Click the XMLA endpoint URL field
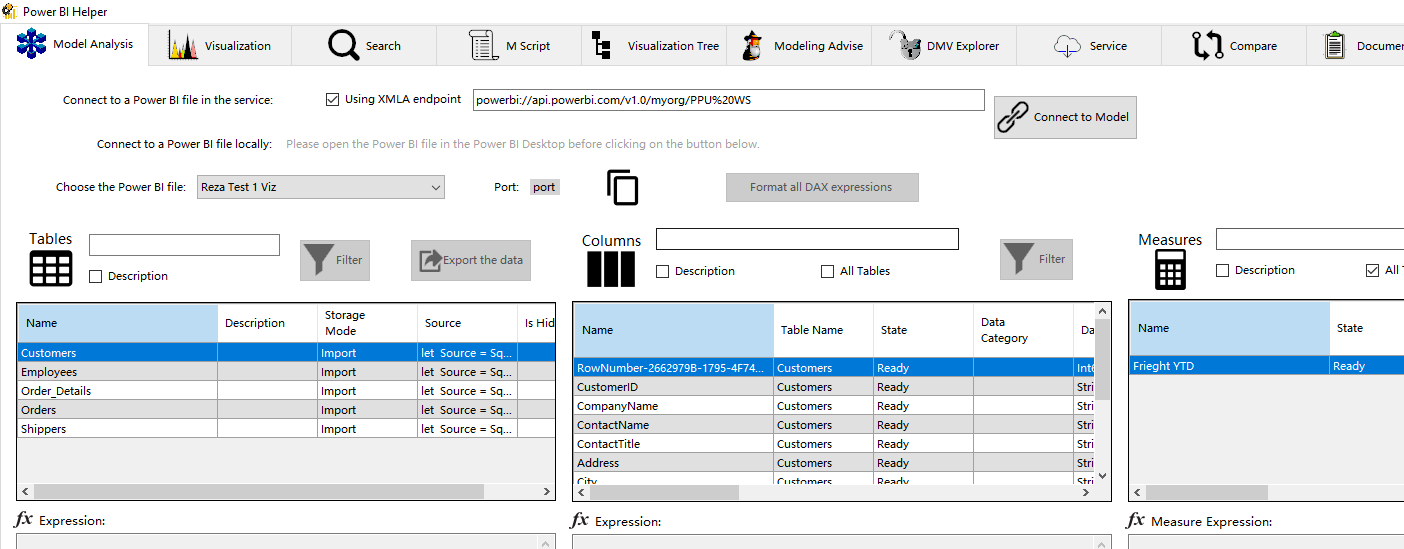Image resolution: width=1404 pixels, height=549 pixels. pos(728,100)
